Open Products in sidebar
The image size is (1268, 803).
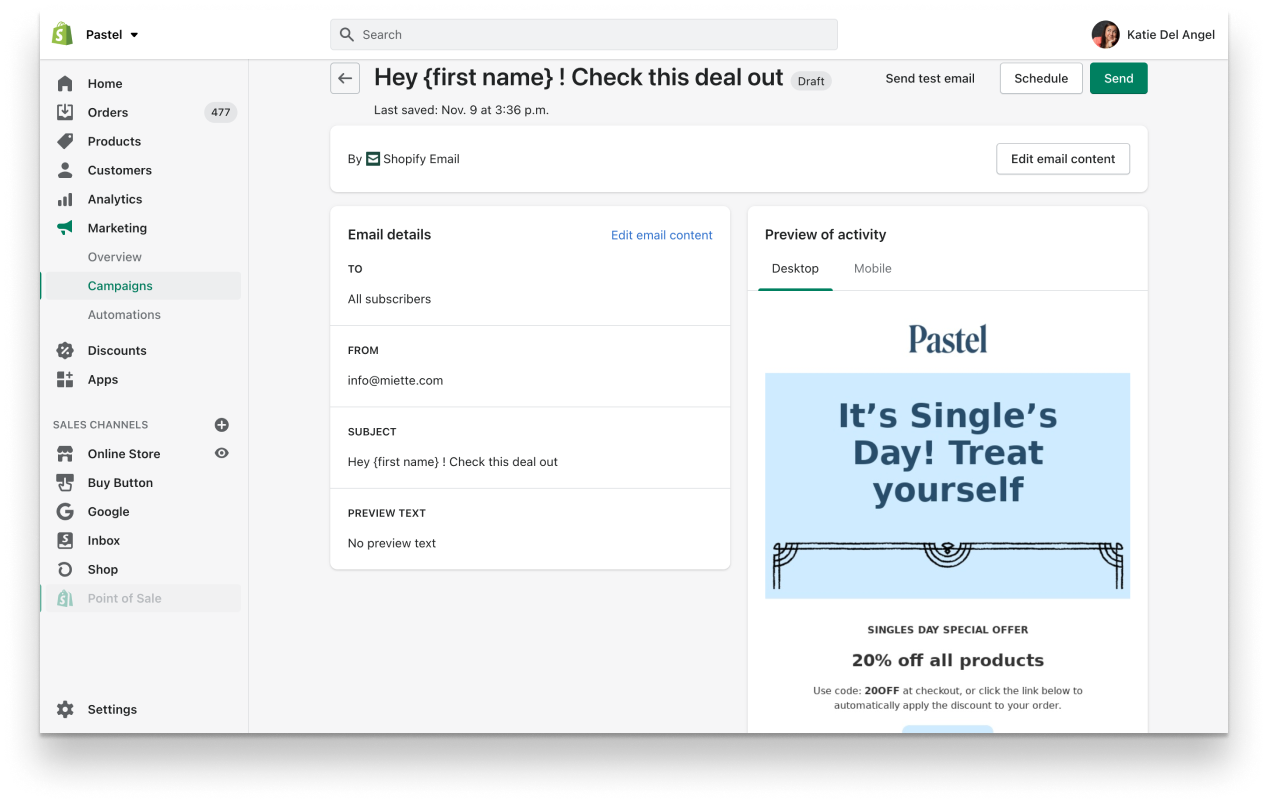(x=114, y=142)
